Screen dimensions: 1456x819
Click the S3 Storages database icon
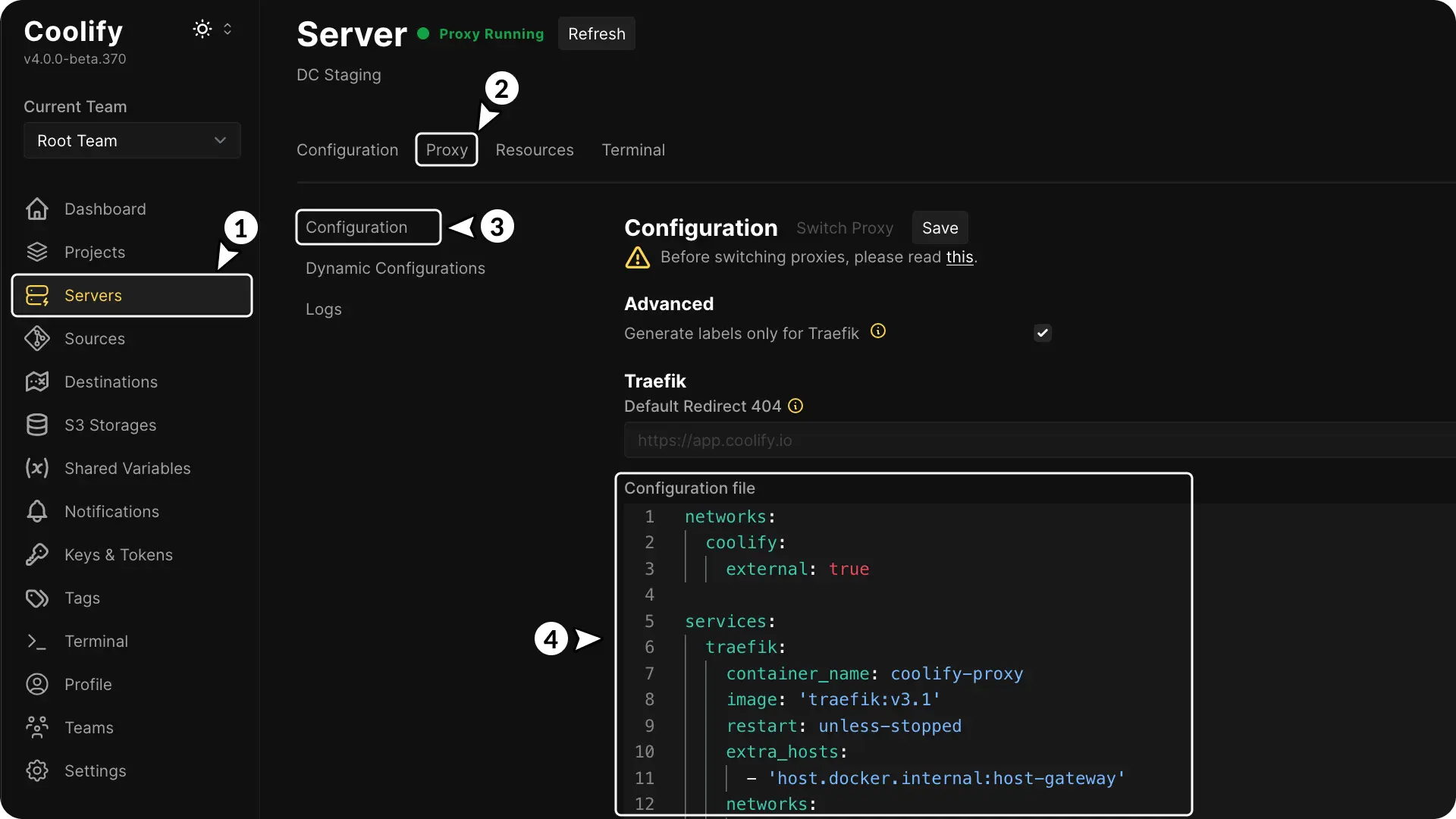click(x=36, y=425)
